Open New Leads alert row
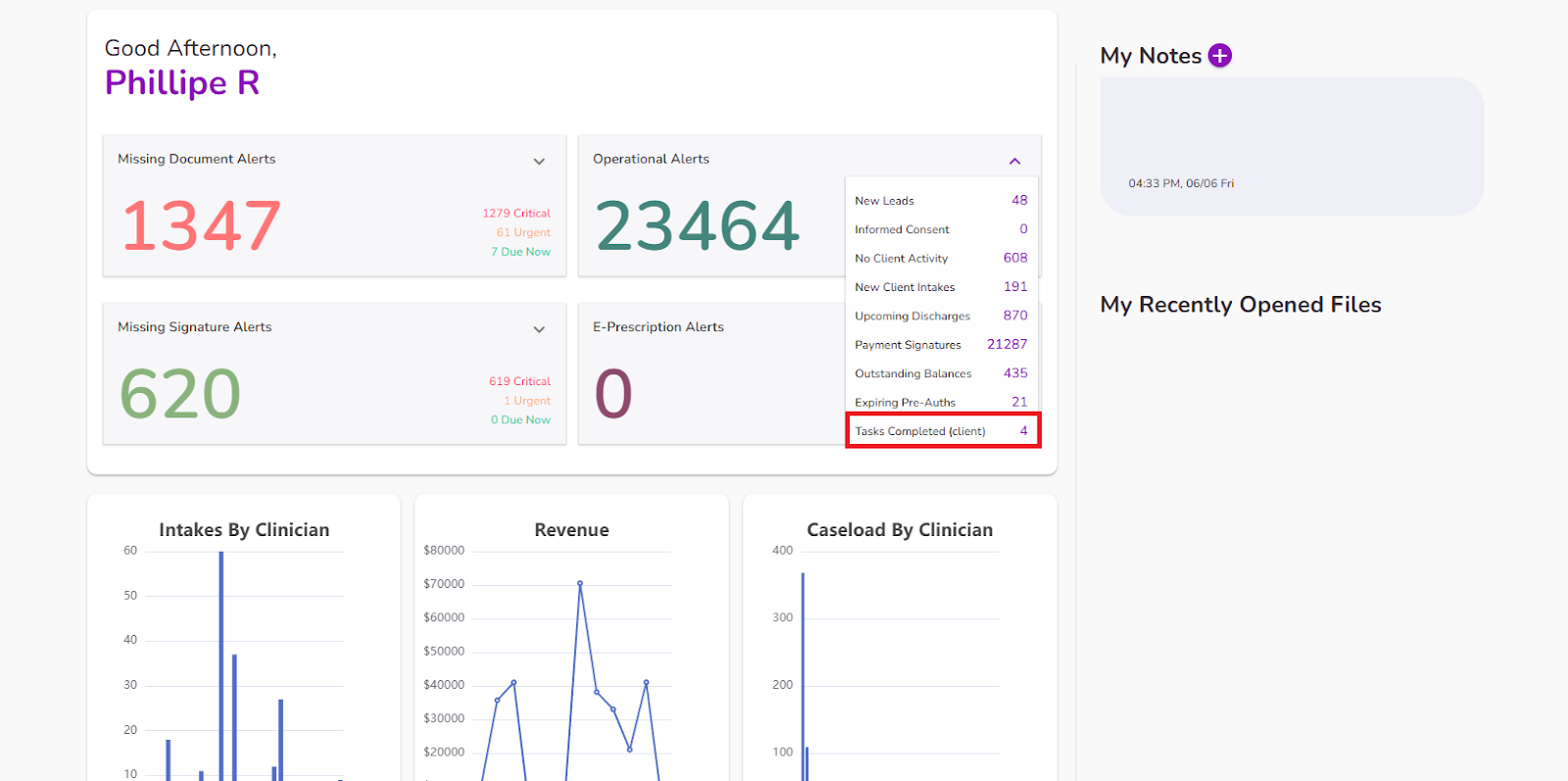 coord(941,201)
